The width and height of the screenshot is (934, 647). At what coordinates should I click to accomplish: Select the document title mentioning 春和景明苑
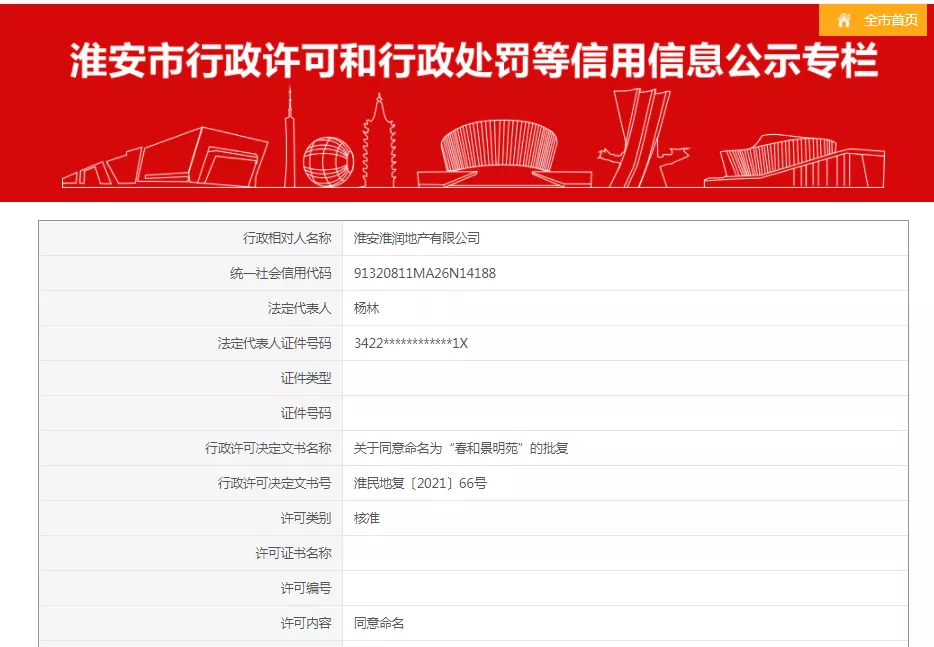[461, 449]
